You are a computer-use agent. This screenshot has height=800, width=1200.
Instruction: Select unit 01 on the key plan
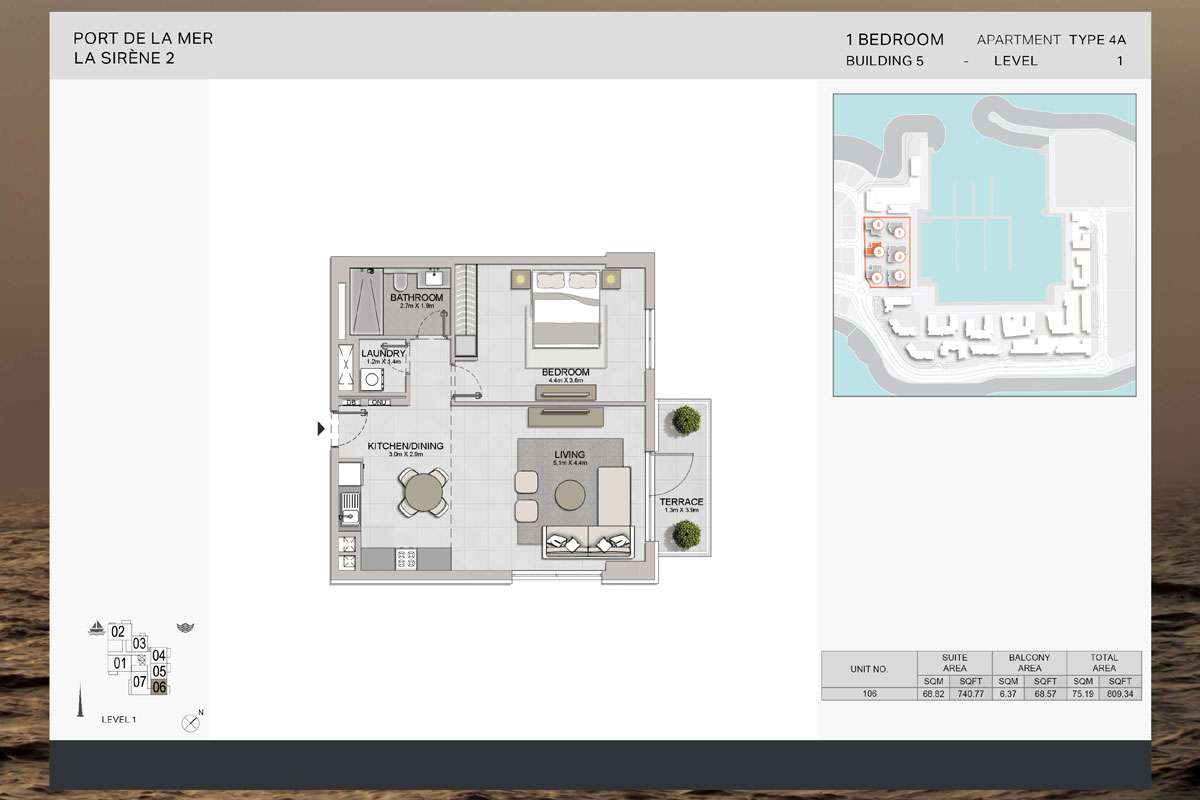pos(120,663)
